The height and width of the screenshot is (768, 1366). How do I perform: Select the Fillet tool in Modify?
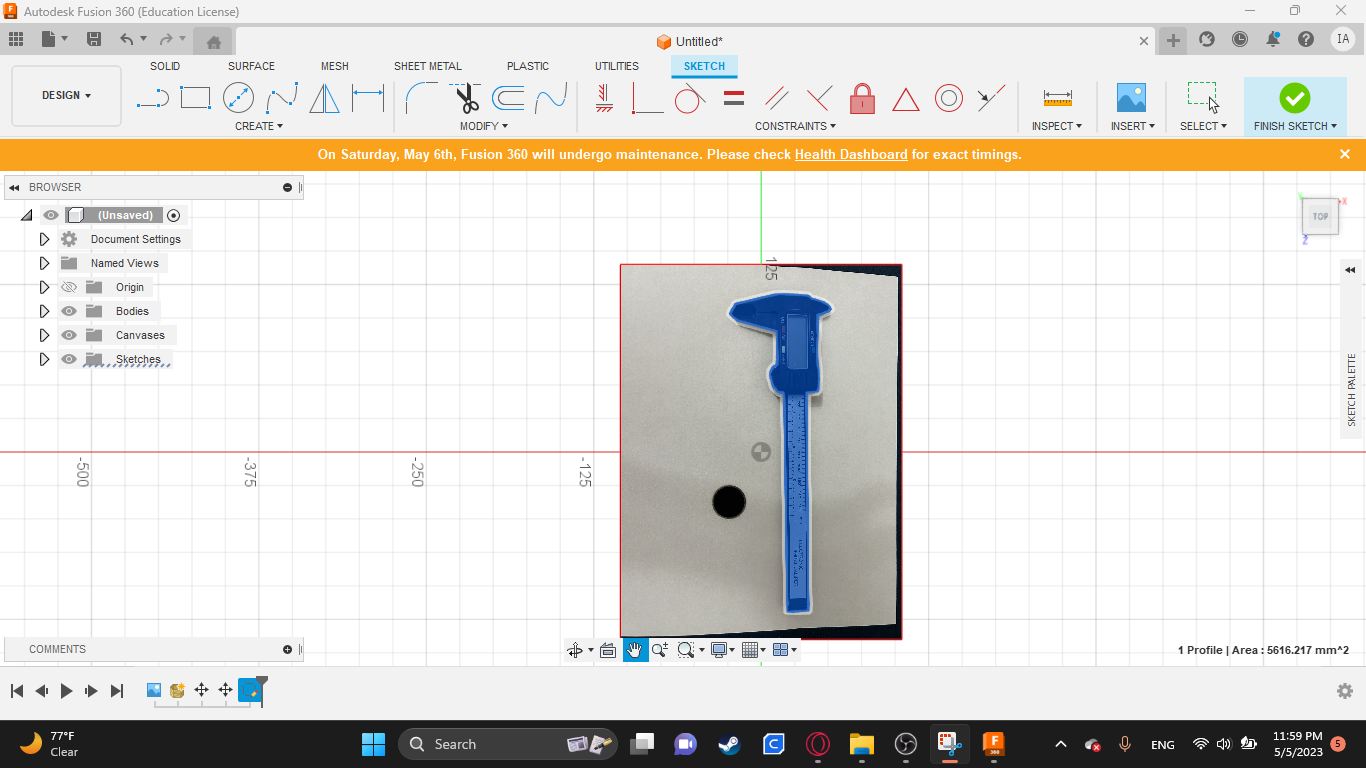[x=421, y=98]
